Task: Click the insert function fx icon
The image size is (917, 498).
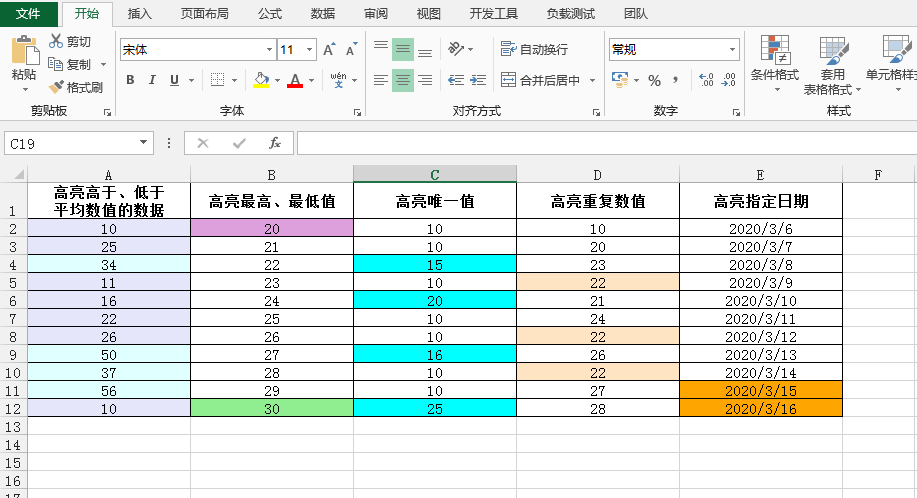Action: tap(274, 143)
